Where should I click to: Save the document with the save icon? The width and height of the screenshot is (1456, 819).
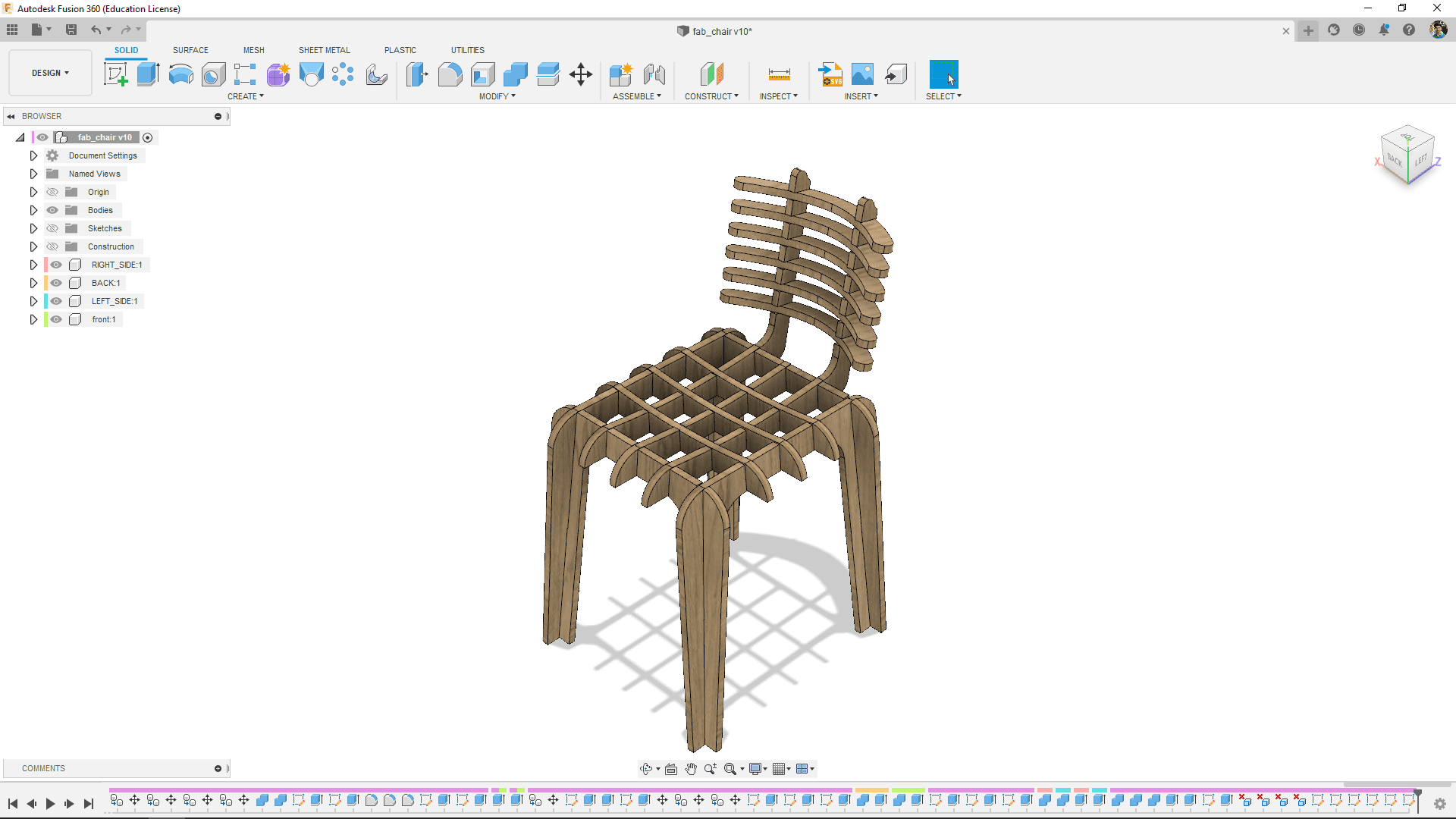71,30
